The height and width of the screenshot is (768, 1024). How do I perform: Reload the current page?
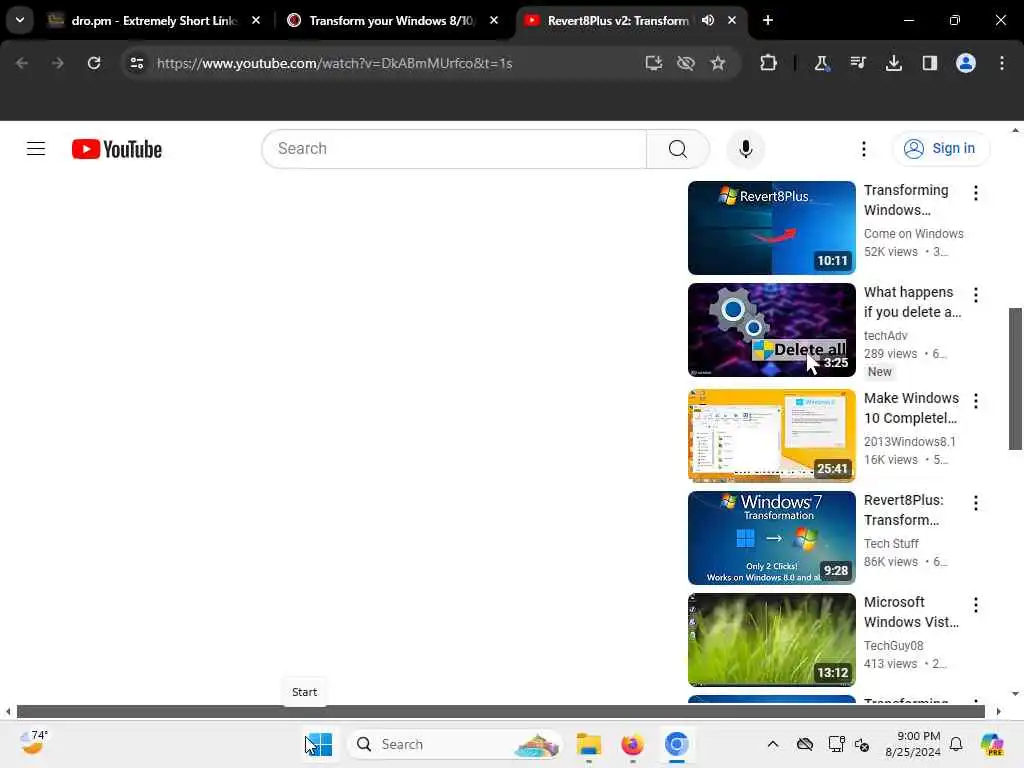click(94, 63)
